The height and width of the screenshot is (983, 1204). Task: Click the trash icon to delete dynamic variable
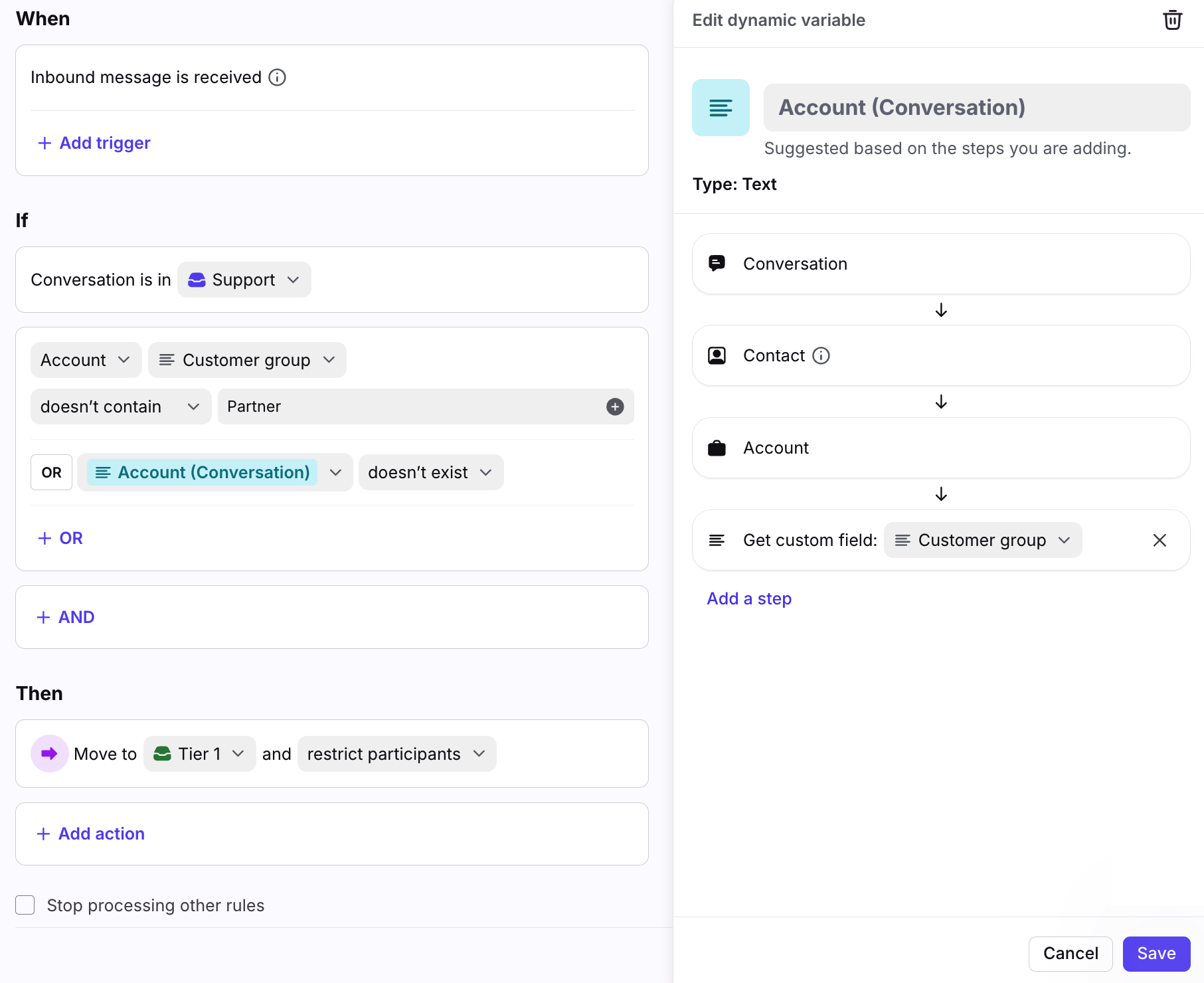(1172, 20)
